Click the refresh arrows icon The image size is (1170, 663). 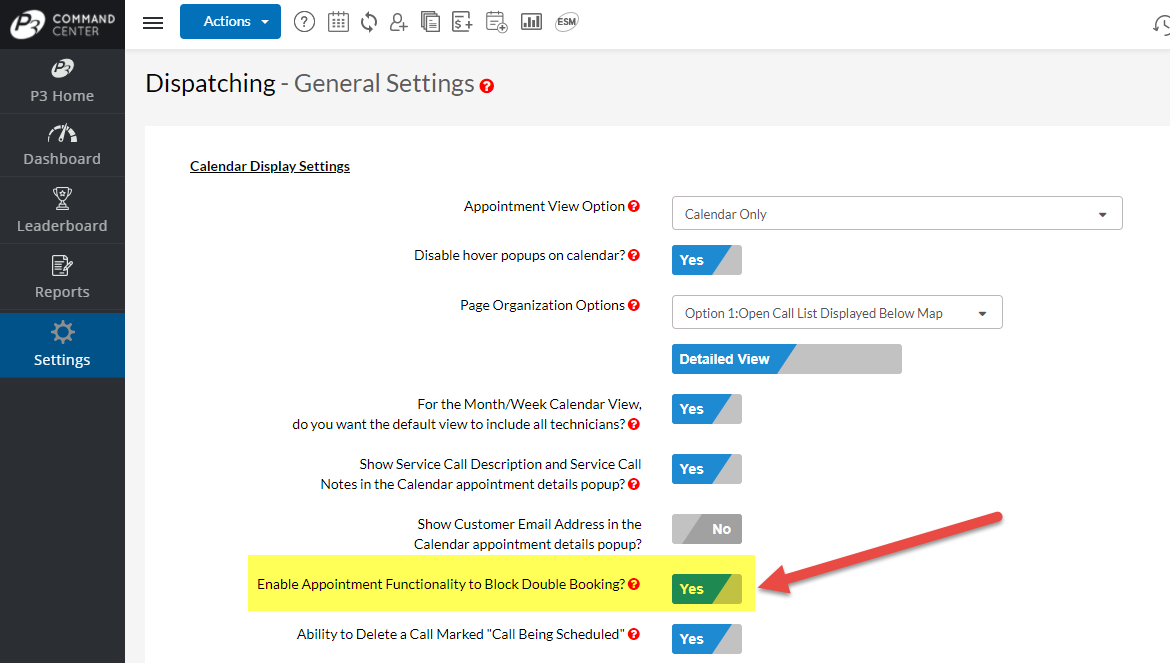click(x=369, y=22)
